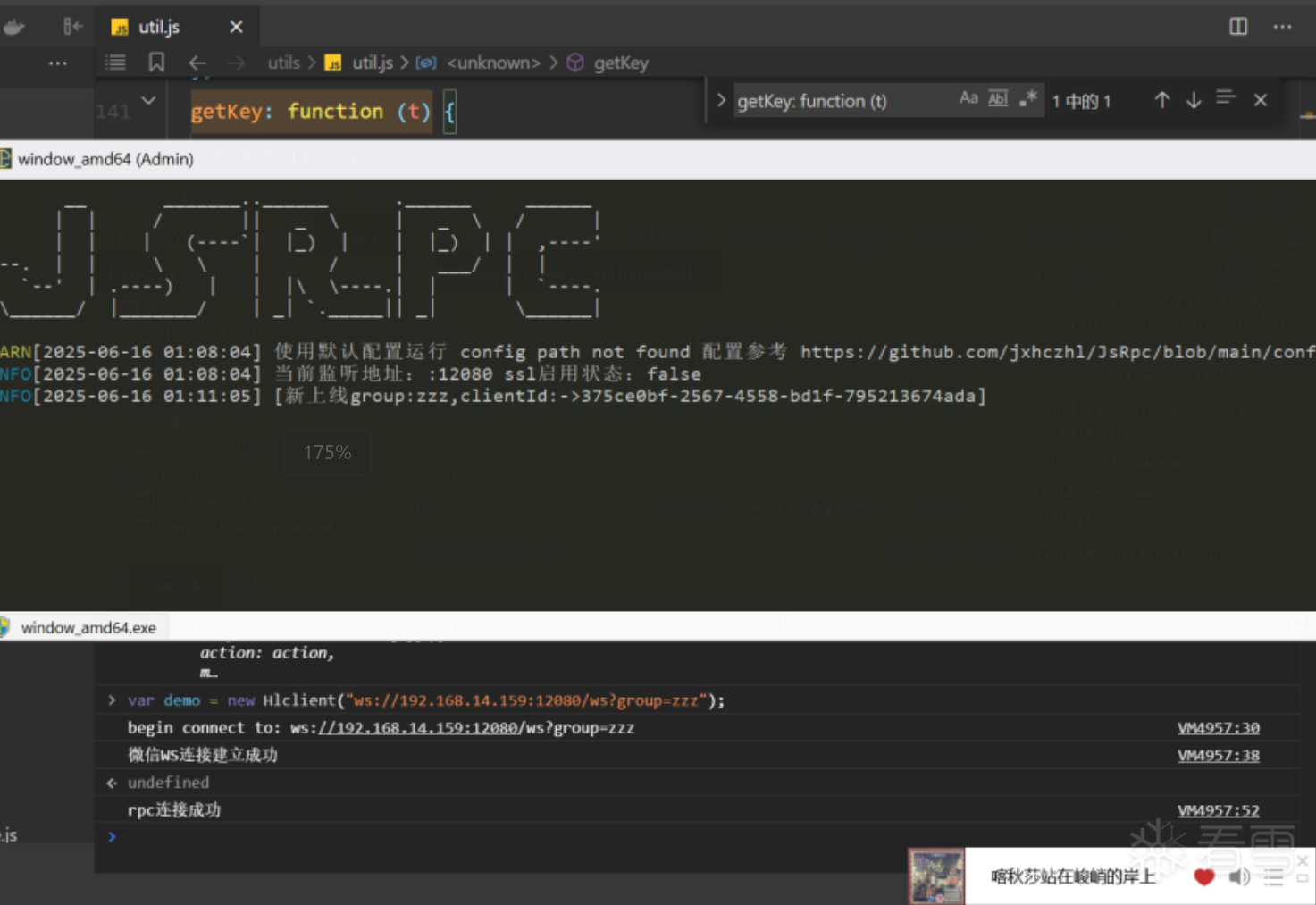Image resolution: width=1316 pixels, height=905 pixels.
Task: Toggle match whole word in find widget
Action: click(x=998, y=99)
